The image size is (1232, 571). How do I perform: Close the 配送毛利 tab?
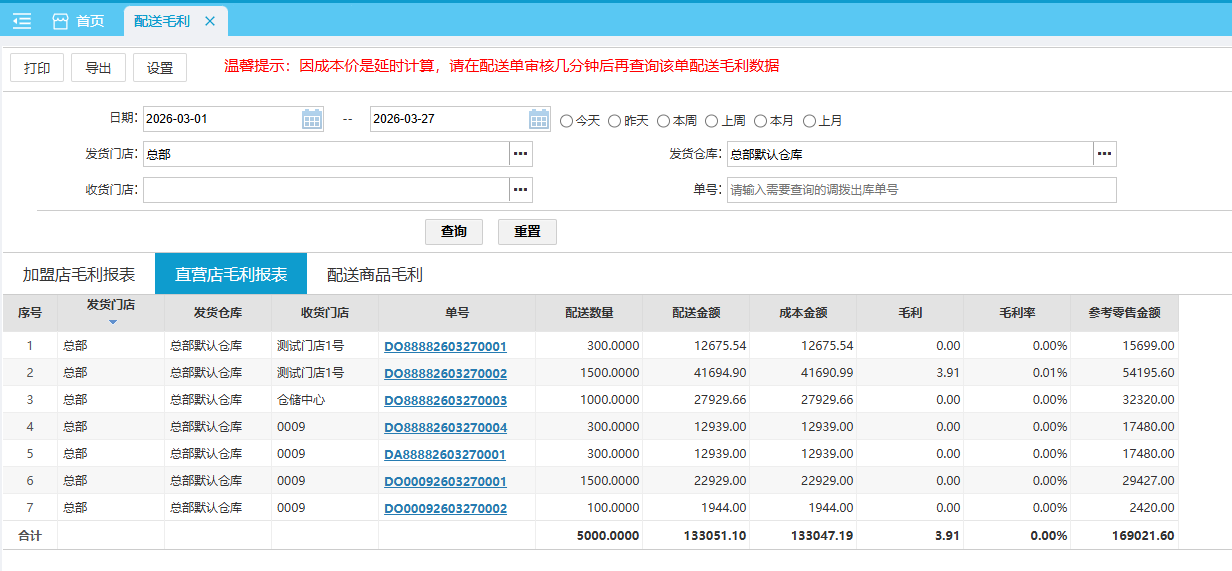tap(209, 21)
